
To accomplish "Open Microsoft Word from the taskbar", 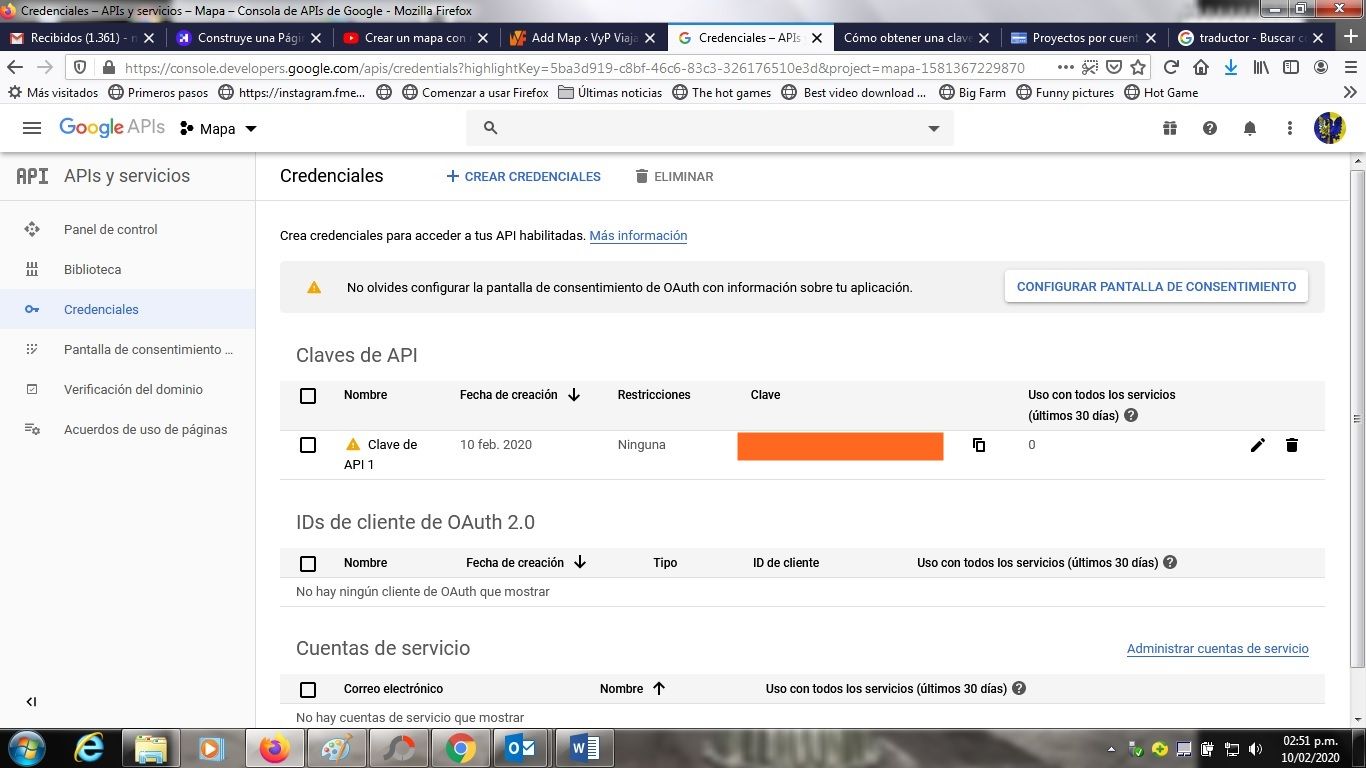I will pyautogui.click(x=585, y=748).
